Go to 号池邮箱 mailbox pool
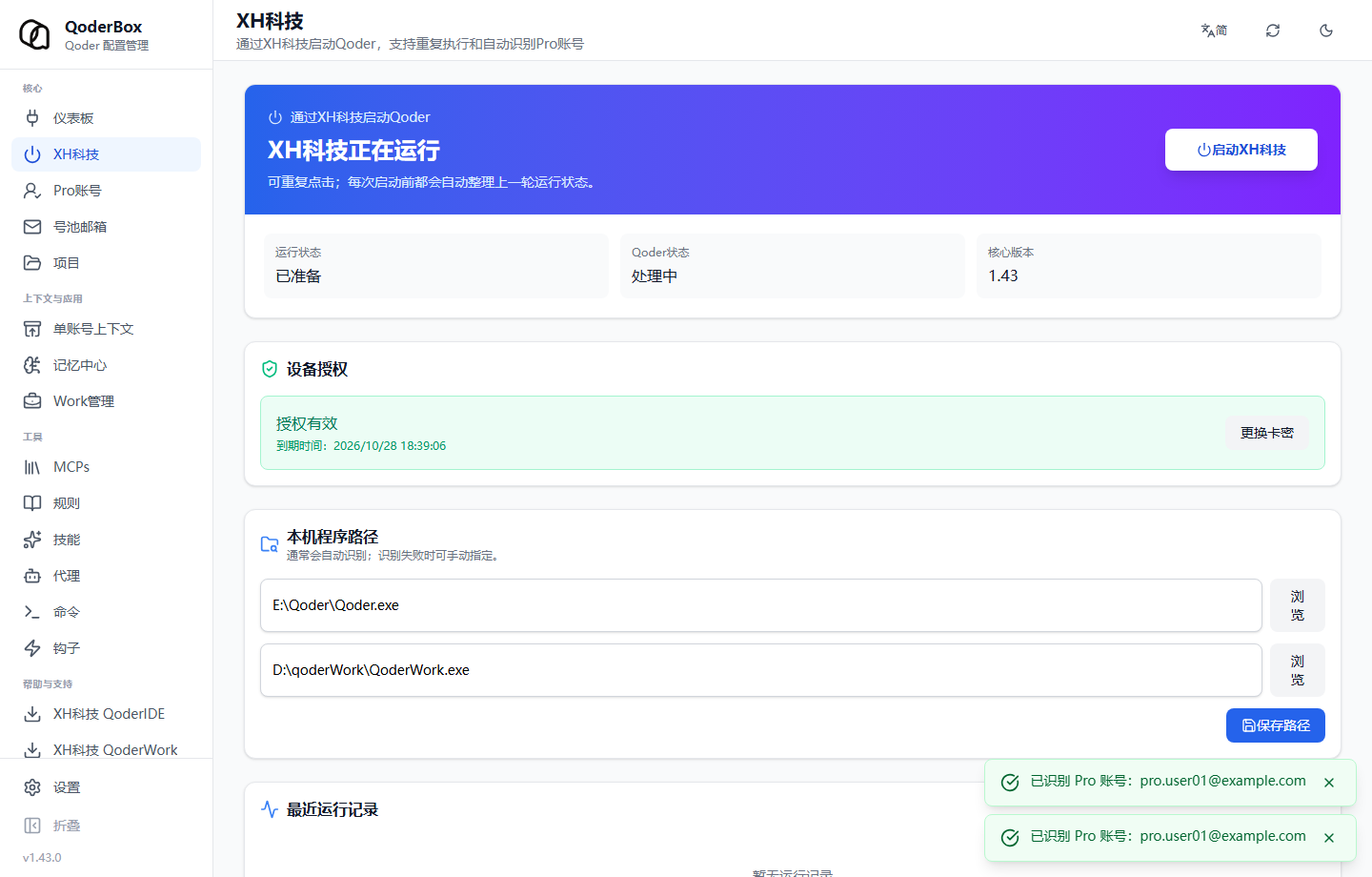The width and height of the screenshot is (1372, 877). pyautogui.click(x=106, y=227)
